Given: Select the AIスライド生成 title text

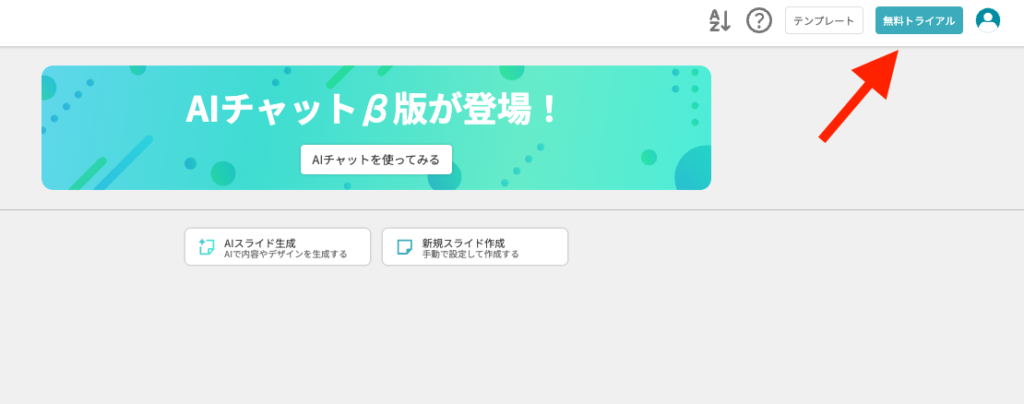Looking at the screenshot, I should pos(260,243).
